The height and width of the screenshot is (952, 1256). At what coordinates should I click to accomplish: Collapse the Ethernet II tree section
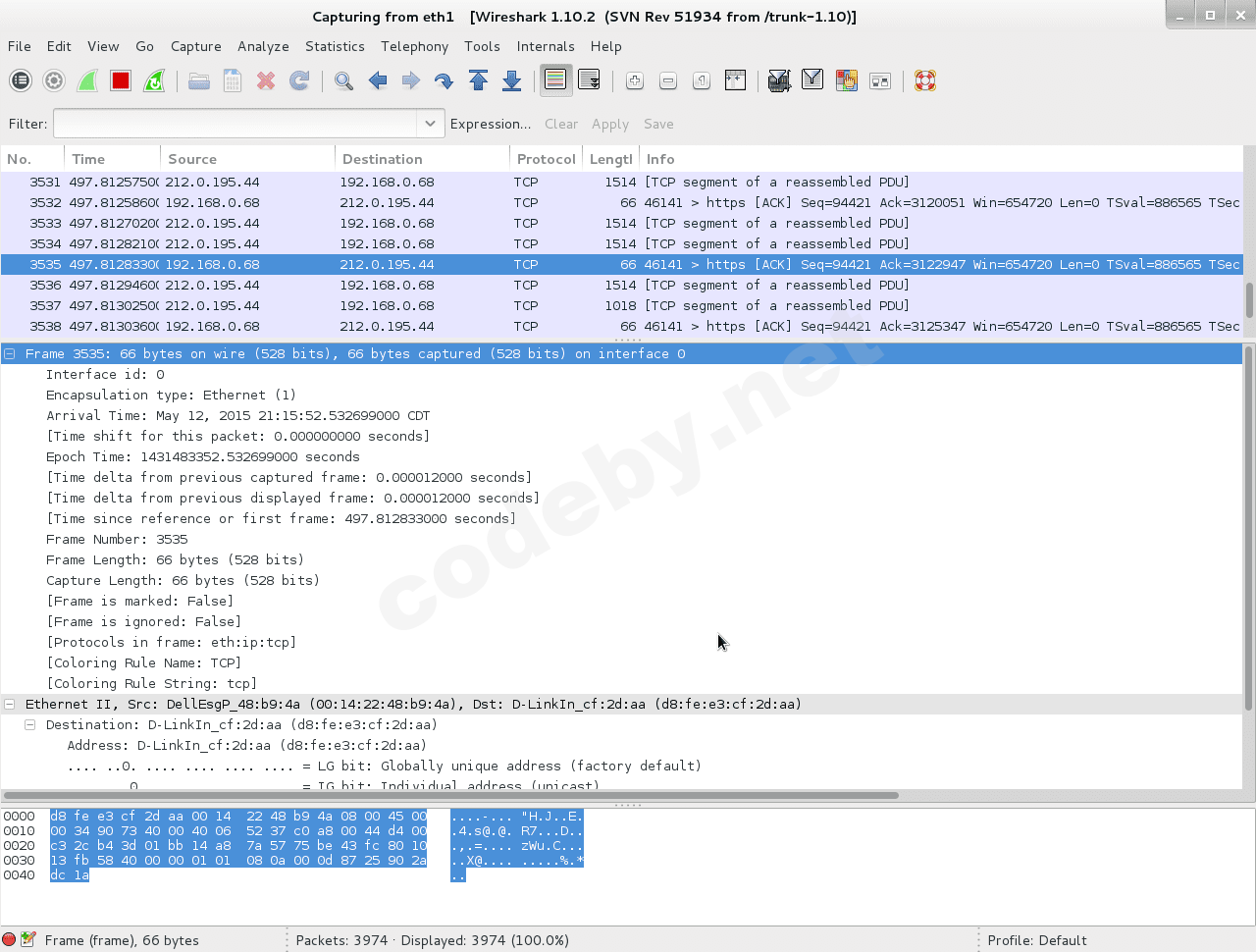click(x=10, y=704)
